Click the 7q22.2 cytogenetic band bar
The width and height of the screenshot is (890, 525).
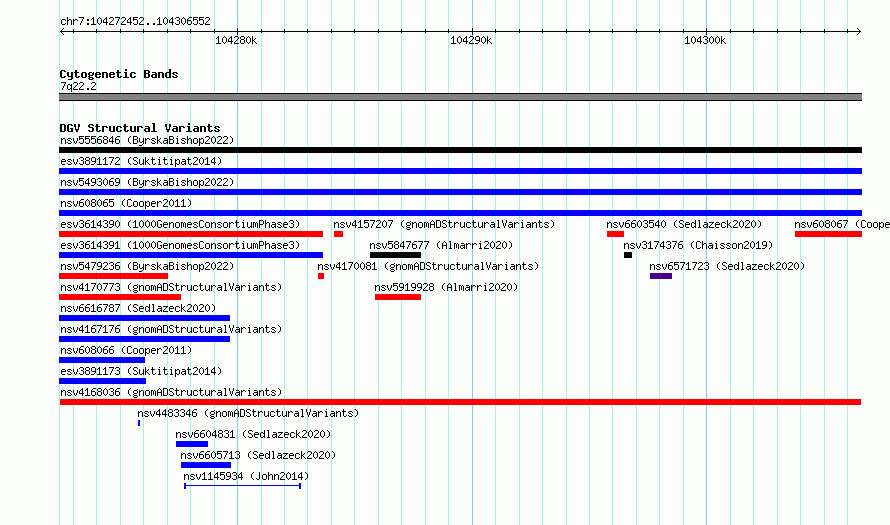(460, 97)
